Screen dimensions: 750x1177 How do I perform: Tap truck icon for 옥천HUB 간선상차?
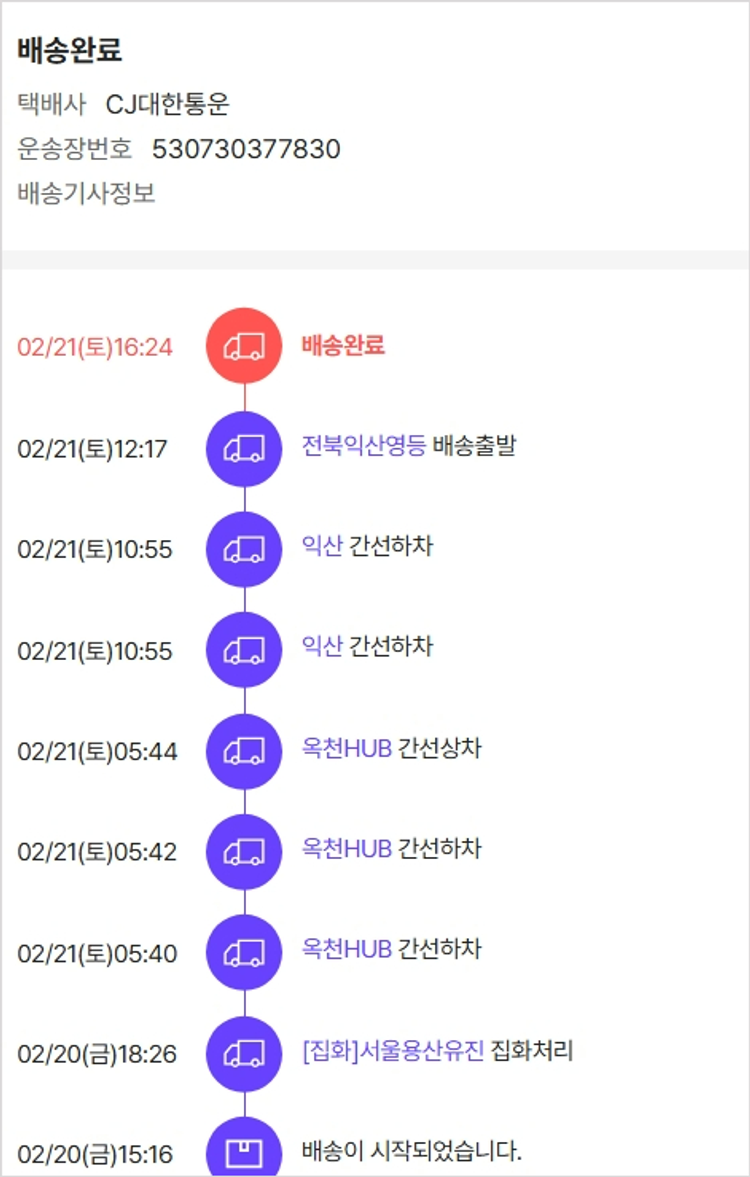click(x=244, y=751)
